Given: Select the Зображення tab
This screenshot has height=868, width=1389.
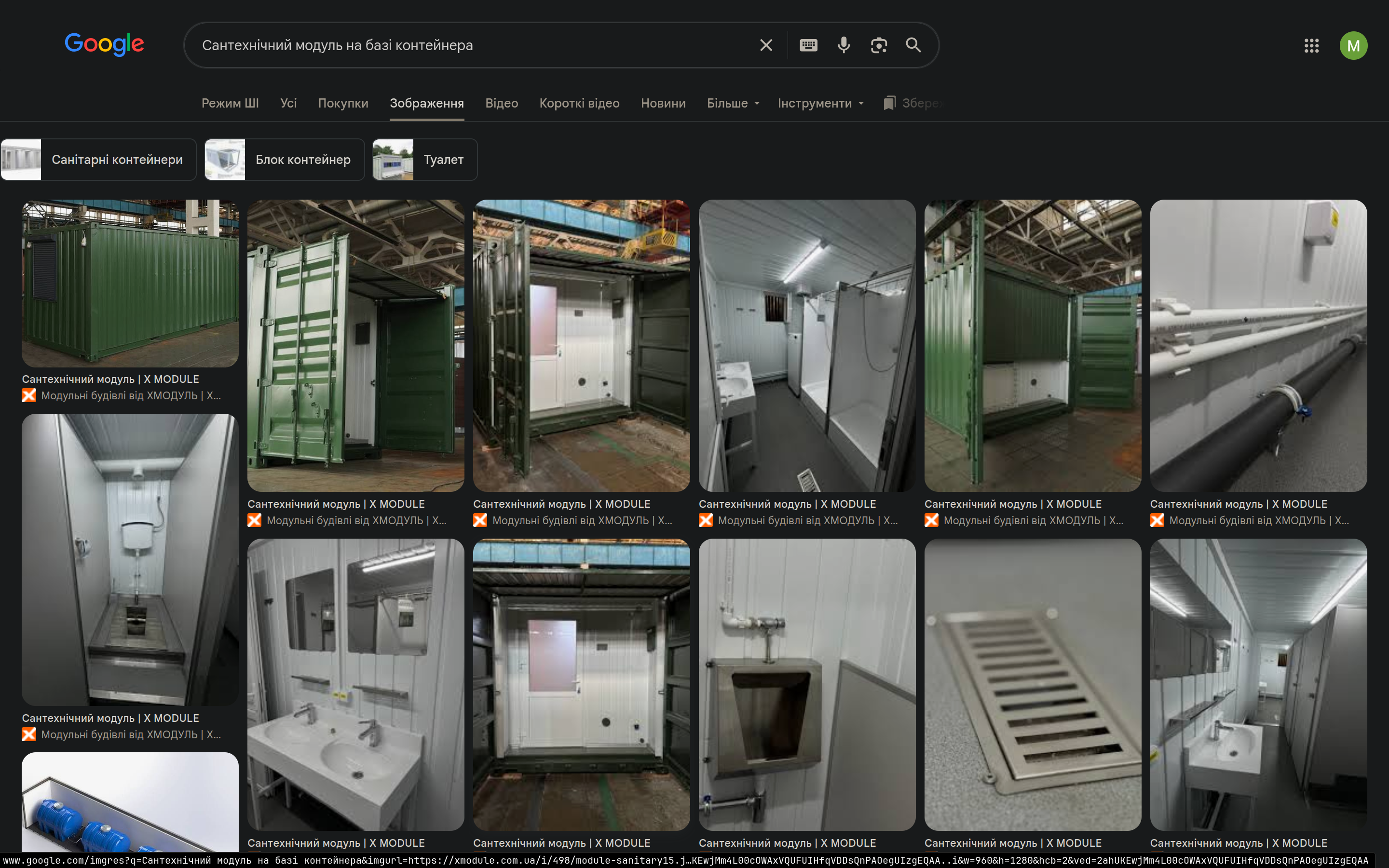Looking at the screenshot, I should click(x=427, y=103).
